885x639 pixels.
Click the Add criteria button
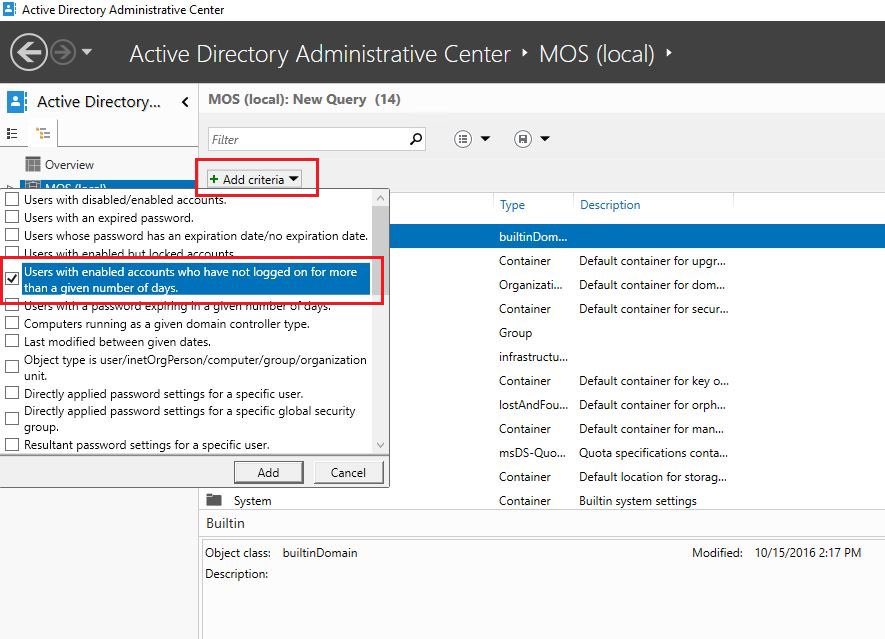point(254,180)
